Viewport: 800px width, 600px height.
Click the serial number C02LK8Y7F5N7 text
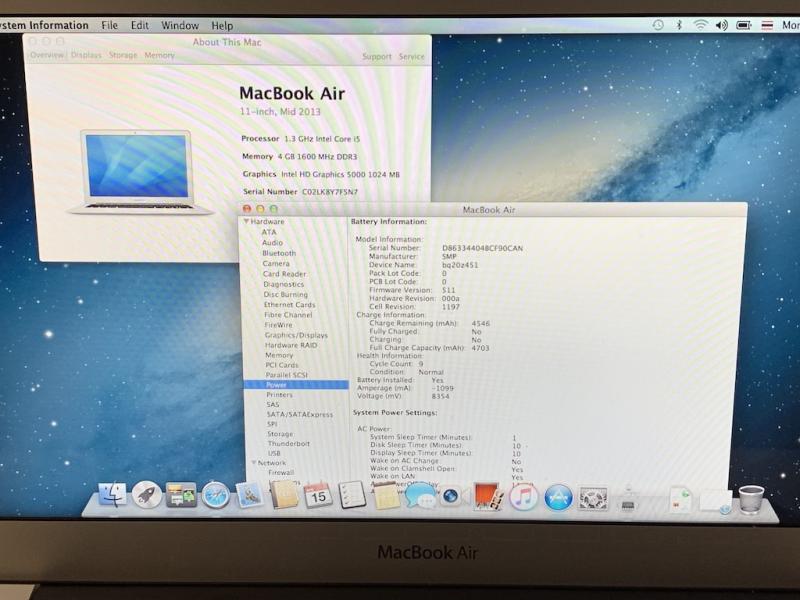coord(330,192)
